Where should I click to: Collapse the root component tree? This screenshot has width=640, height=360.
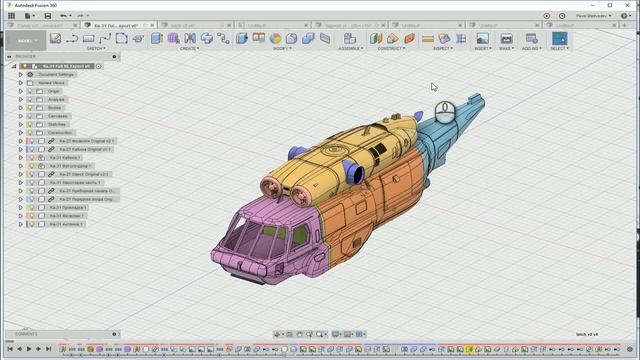tap(14, 66)
